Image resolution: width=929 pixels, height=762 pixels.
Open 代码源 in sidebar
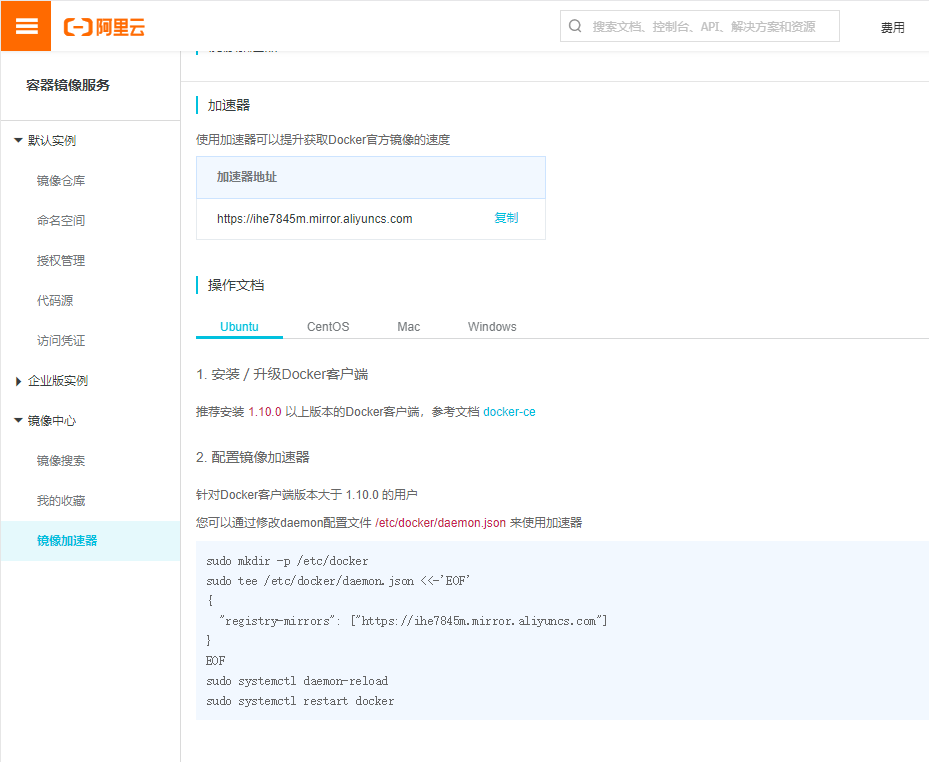pyautogui.click(x=55, y=301)
